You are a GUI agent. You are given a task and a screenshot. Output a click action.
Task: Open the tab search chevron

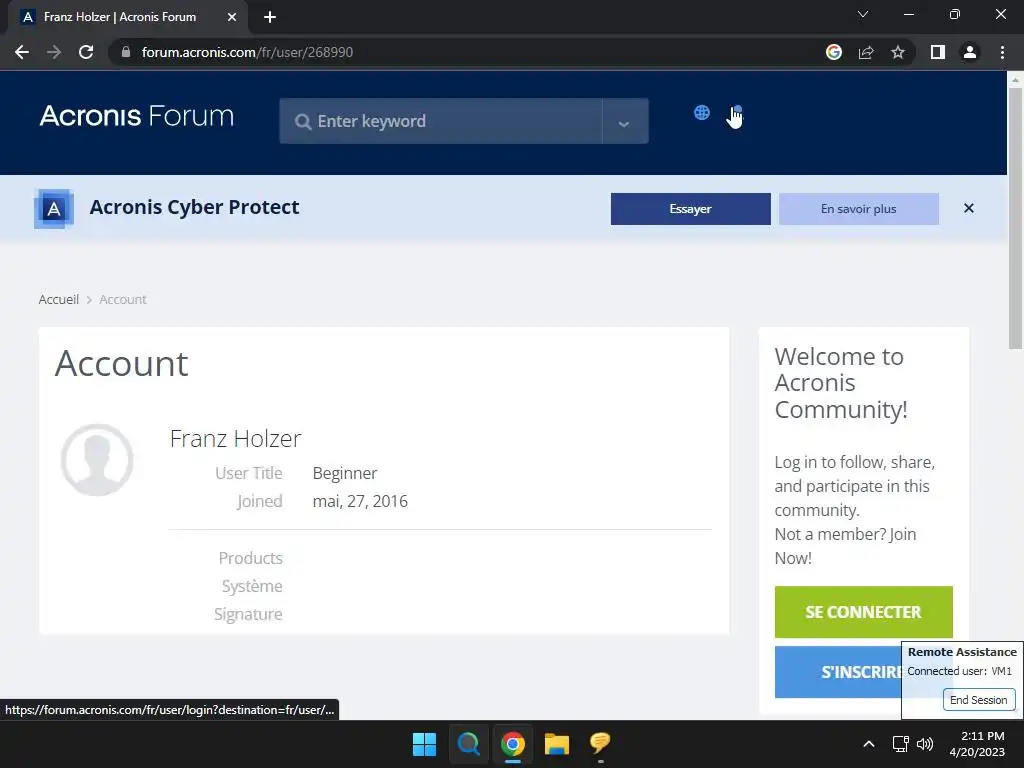pos(863,14)
